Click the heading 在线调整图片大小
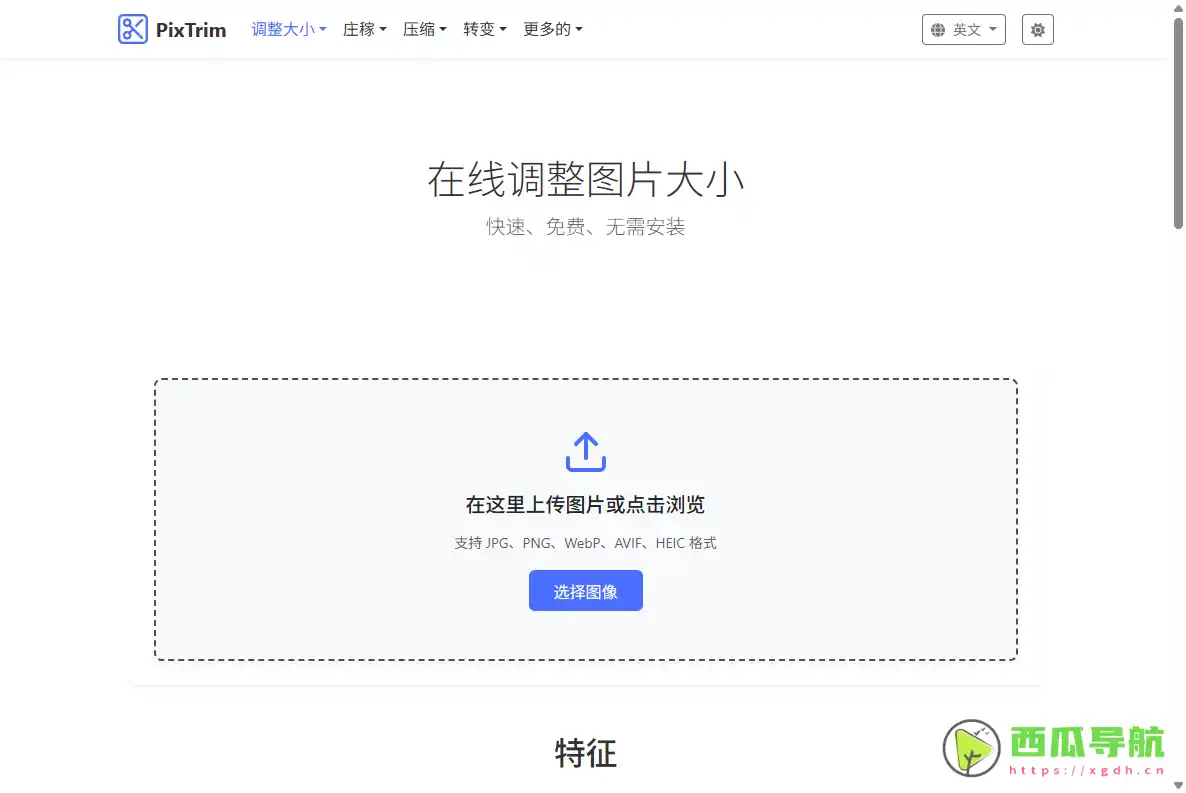Screen dimensions: 1186x793 pos(585,179)
